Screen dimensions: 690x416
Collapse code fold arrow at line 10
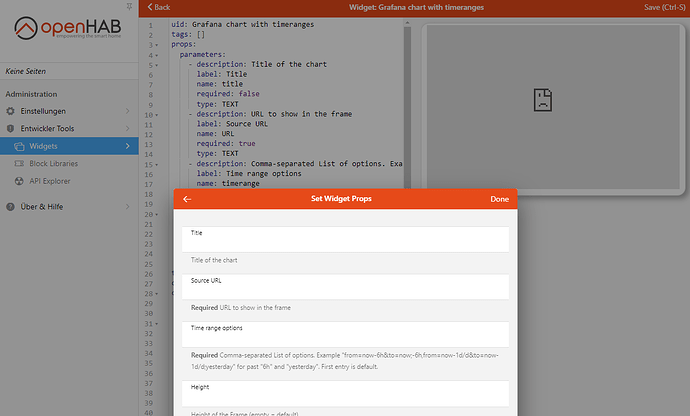tap(157, 115)
